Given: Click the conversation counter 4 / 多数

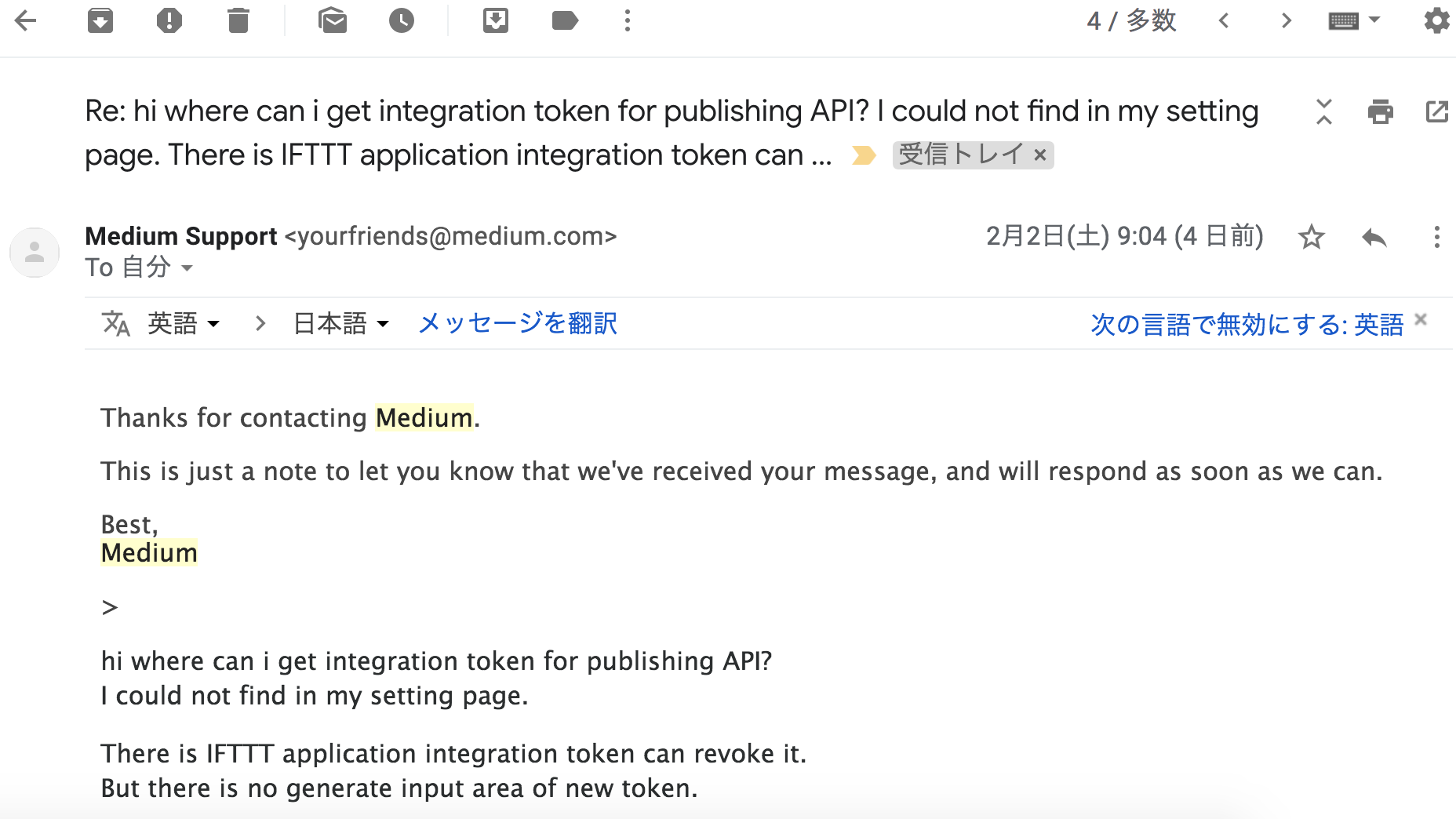Looking at the screenshot, I should [1131, 20].
